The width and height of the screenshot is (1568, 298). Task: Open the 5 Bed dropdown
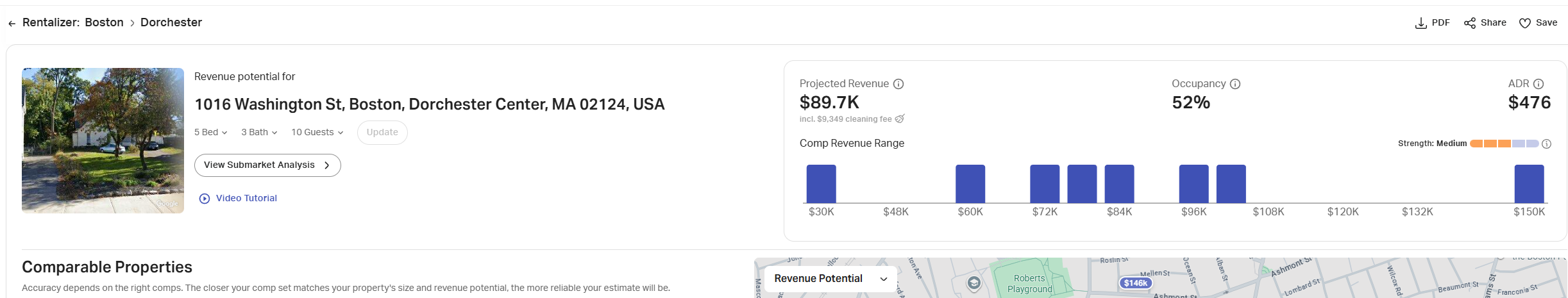pyautogui.click(x=211, y=132)
